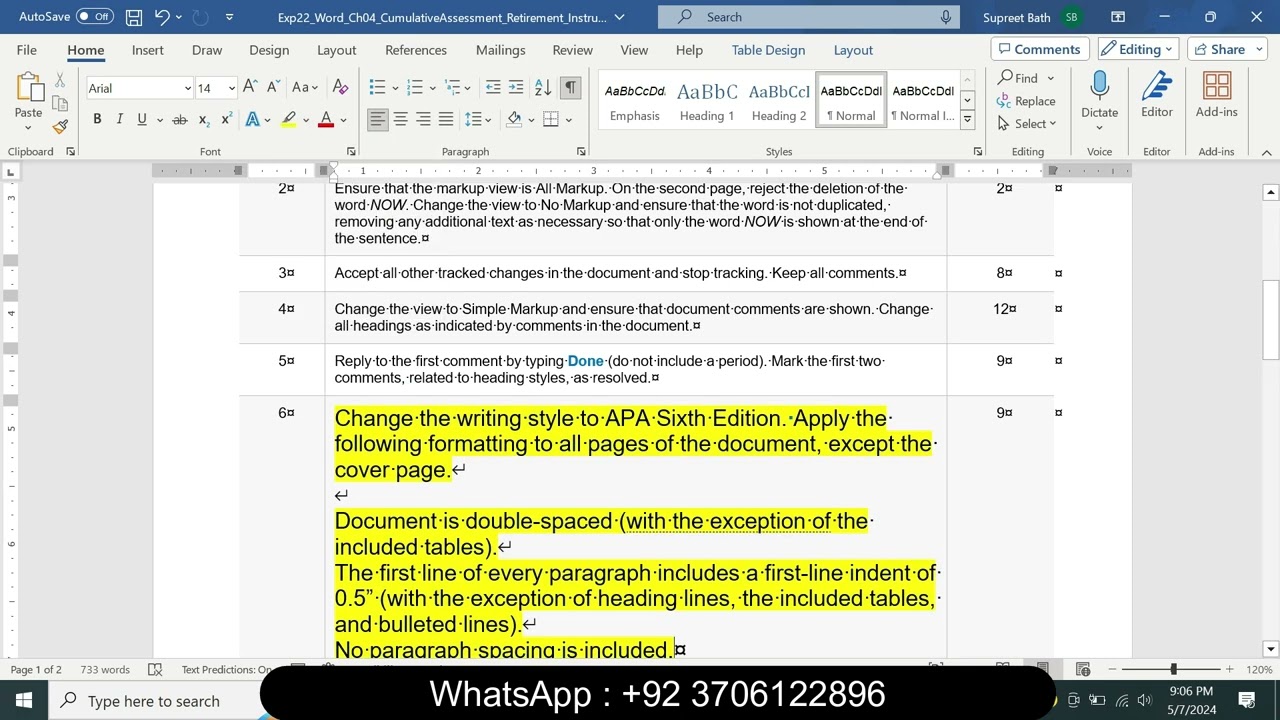Viewport: 1280px width, 720px height.
Task: Align paragraph text right
Action: point(423,120)
